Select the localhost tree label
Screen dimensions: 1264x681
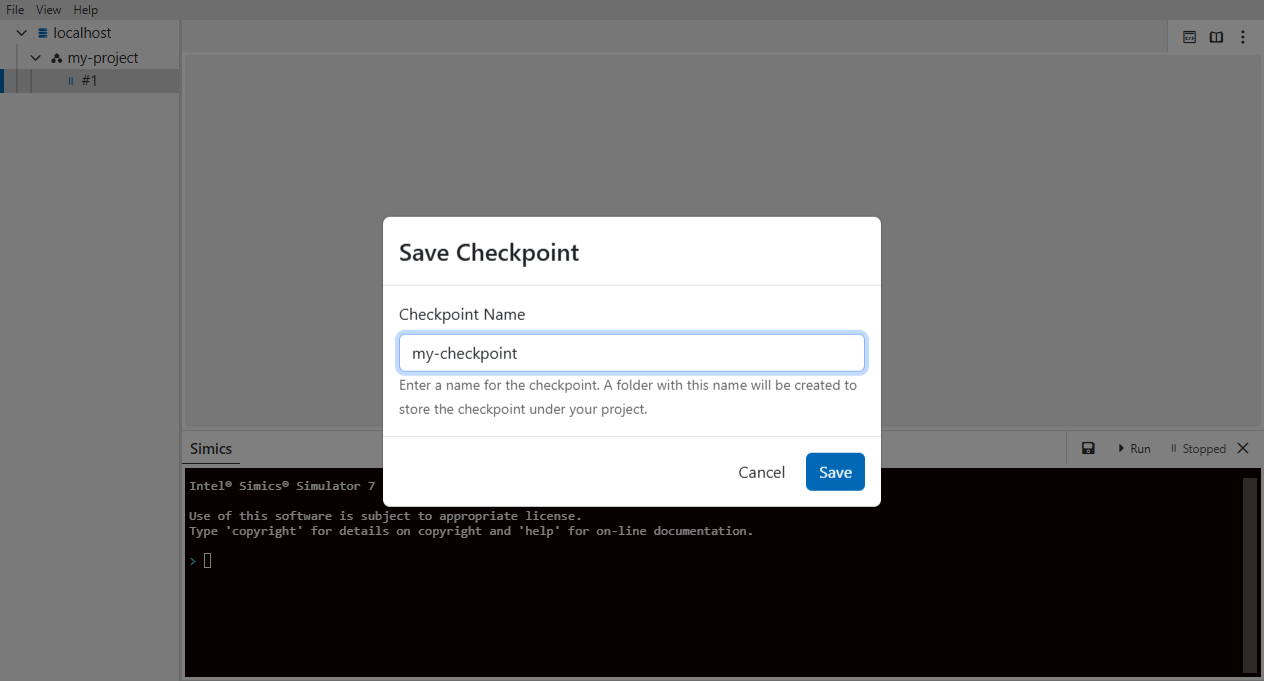pyautogui.click(x=82, y=33)
